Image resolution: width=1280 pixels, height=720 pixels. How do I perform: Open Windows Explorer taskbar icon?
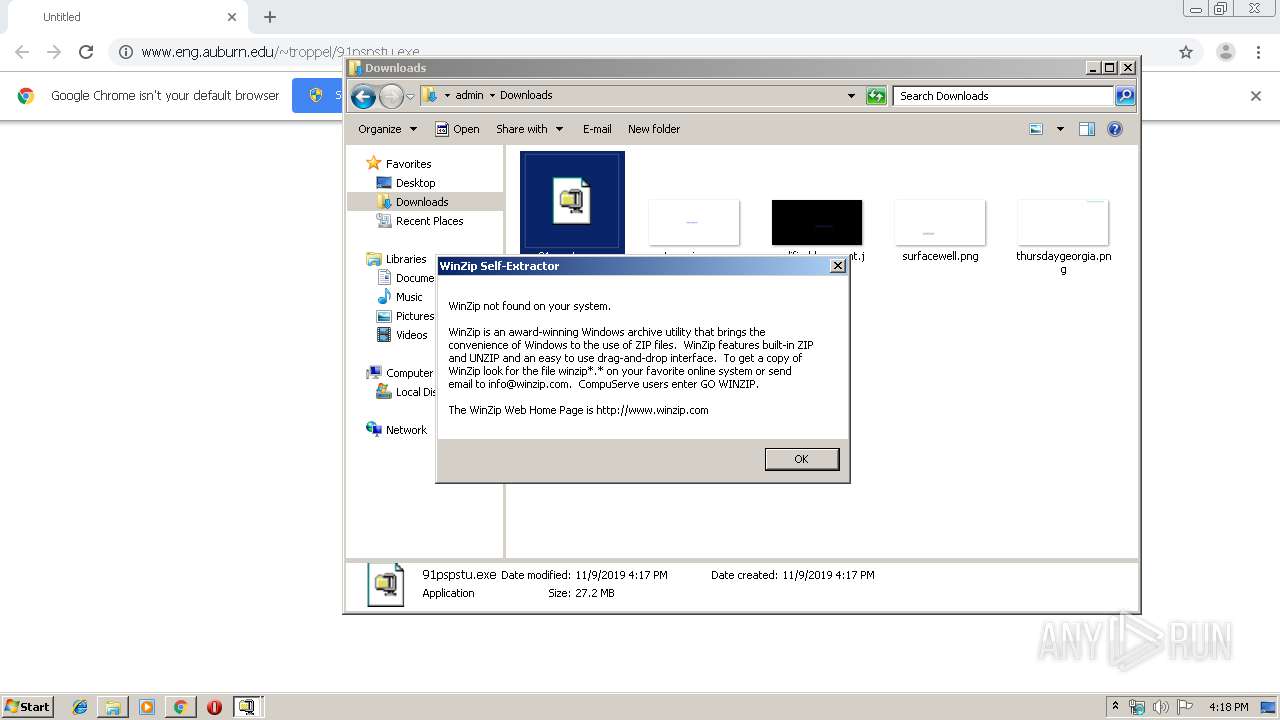(x=113, y=707)
